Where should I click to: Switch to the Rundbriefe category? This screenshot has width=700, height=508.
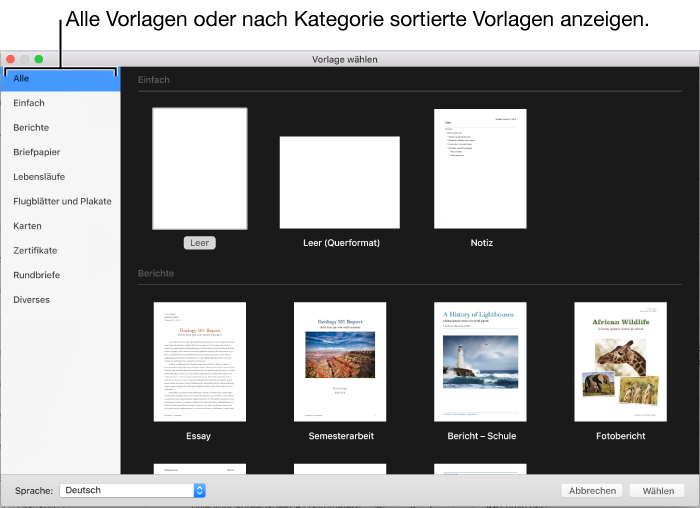point(35,275)
